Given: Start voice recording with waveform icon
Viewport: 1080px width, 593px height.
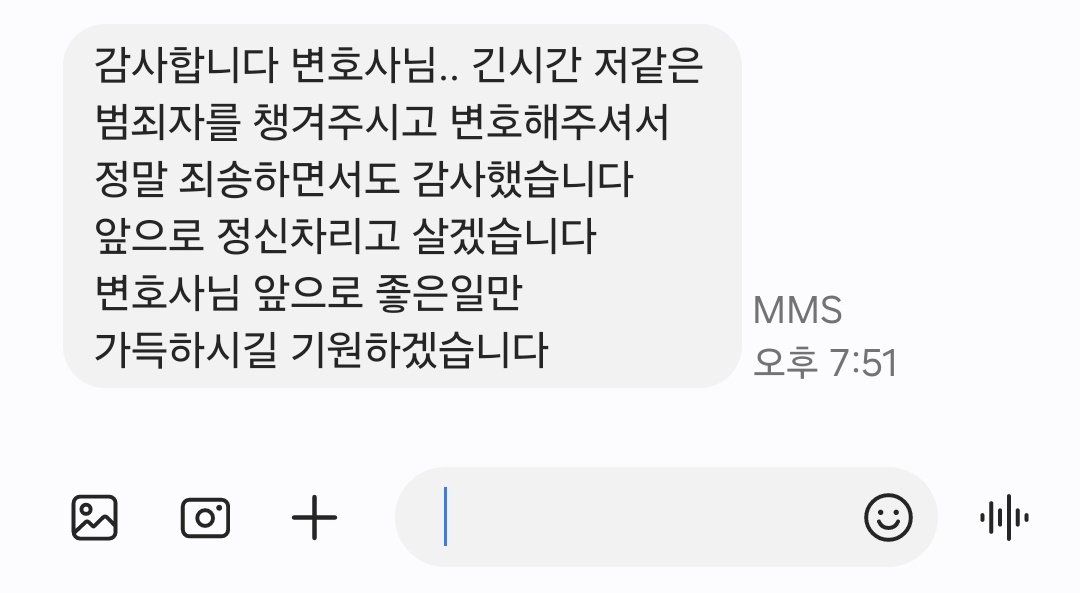Looking at the screenshot, I should click(1005, 517).
